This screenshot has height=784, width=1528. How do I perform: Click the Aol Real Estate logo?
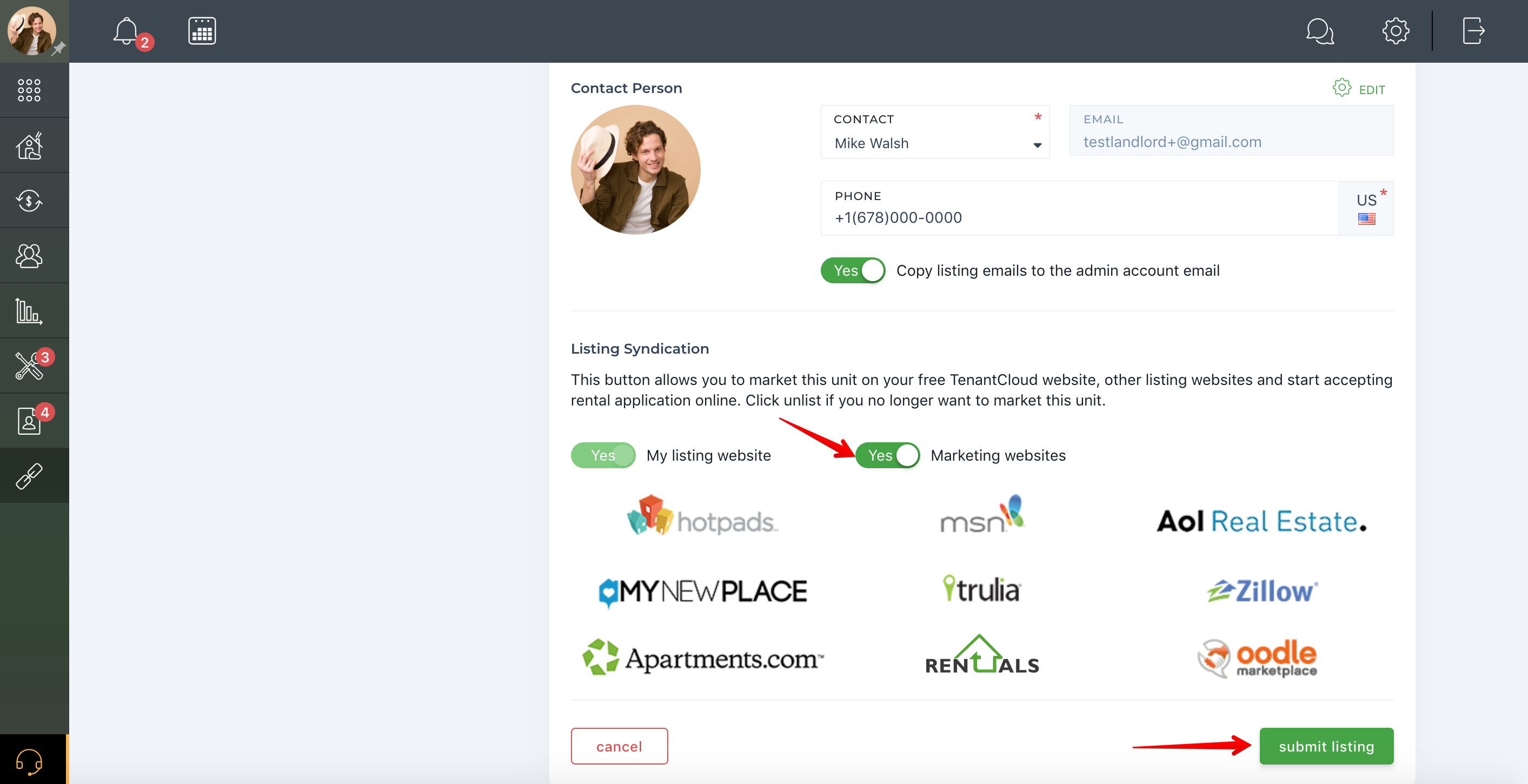1261,521
